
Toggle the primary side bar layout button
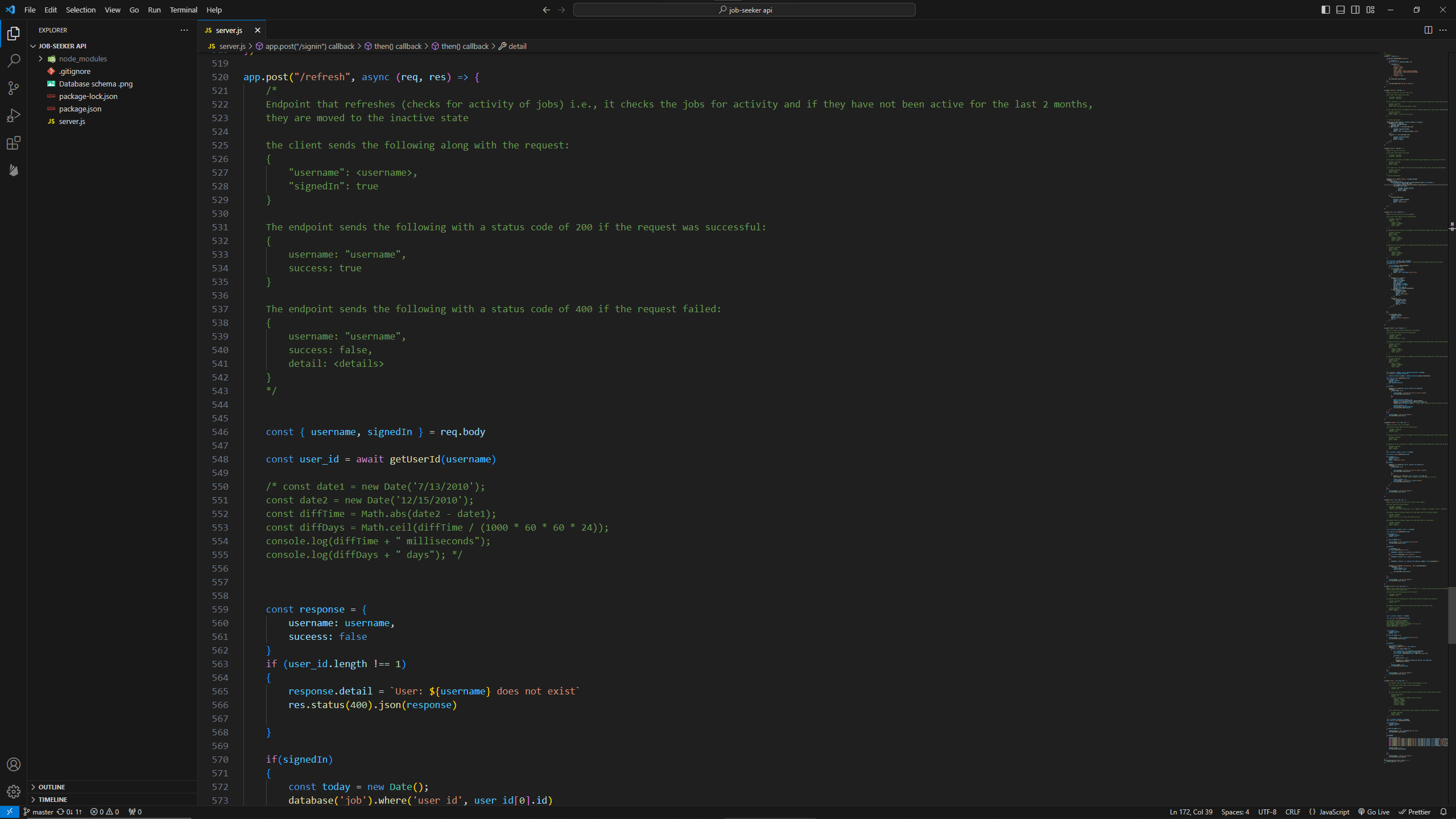click(1326, 10)
